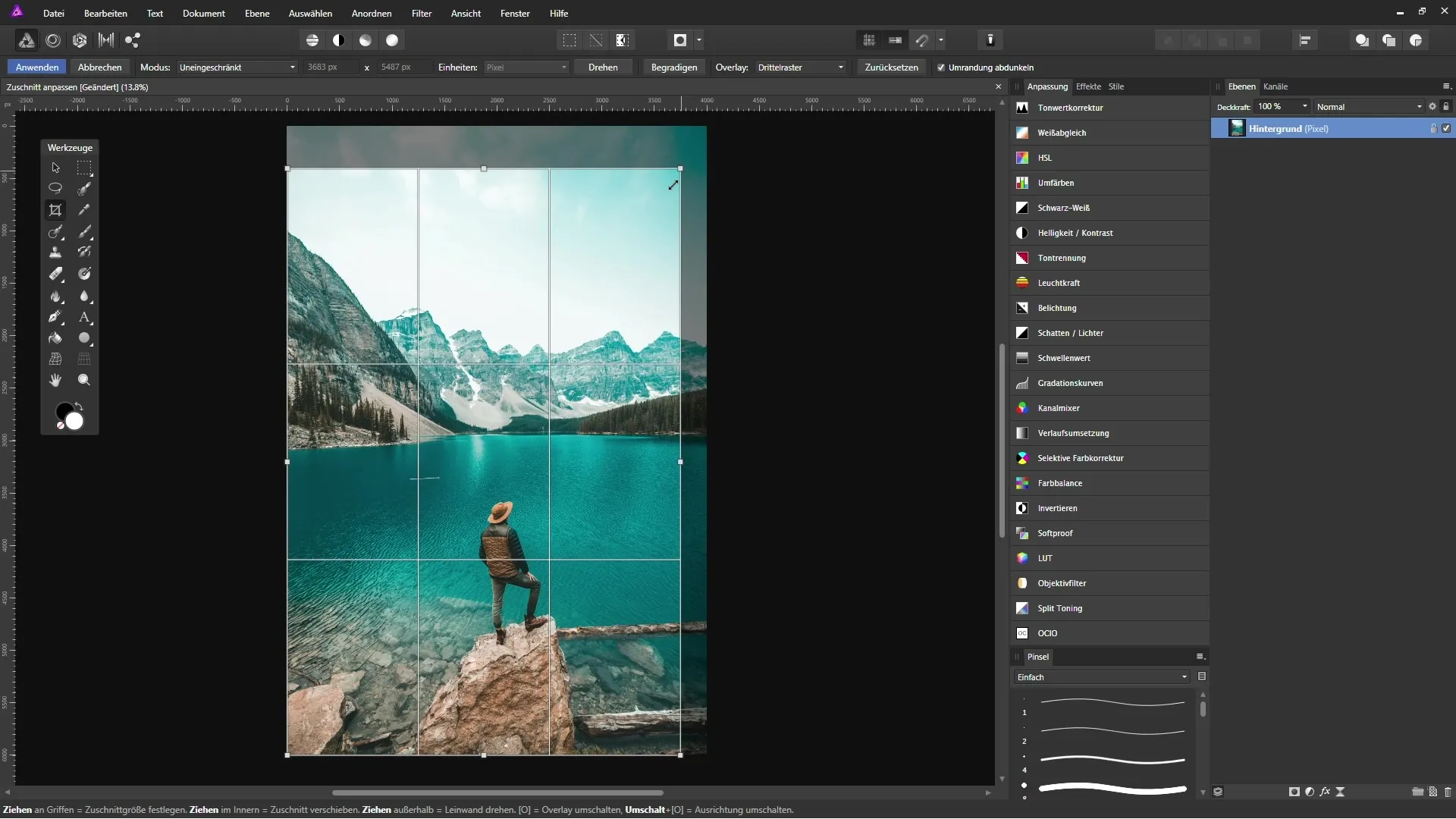Select the selection brush tool
This screenshot has width=1456, height=819.
click(x=84, y=188)
